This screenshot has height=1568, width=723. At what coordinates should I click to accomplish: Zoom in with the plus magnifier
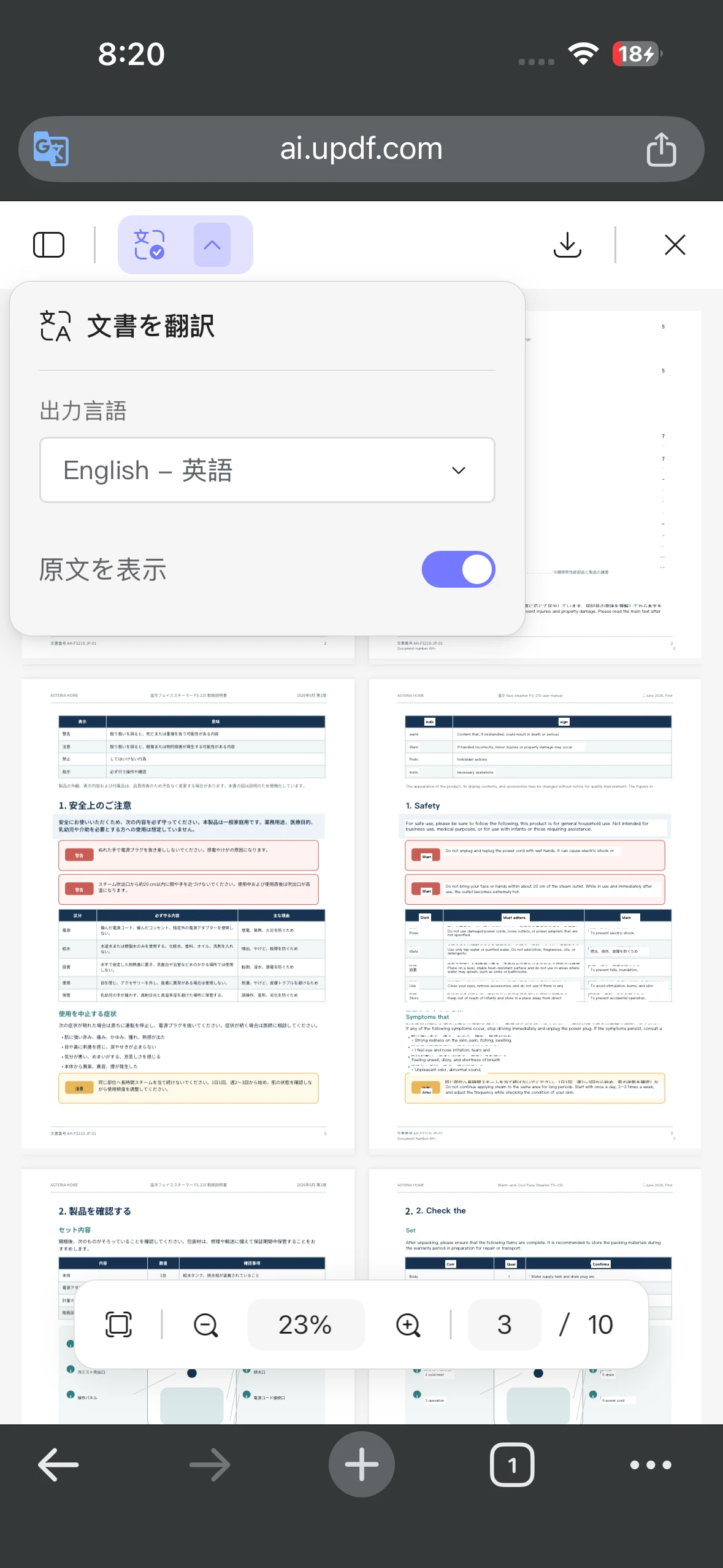[x=408, y=1325]
